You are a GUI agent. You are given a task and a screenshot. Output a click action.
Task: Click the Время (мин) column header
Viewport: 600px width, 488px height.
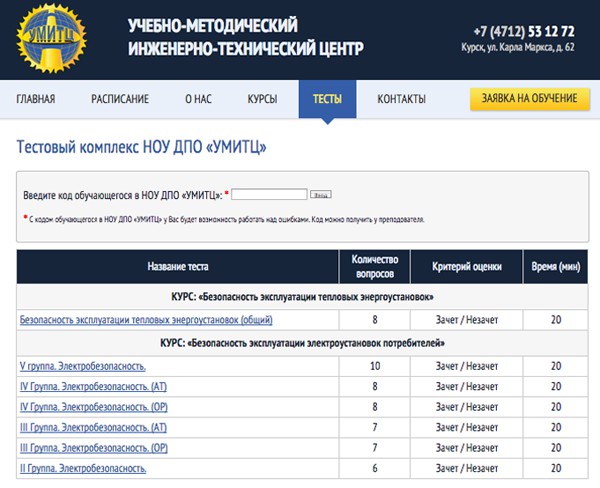point(556,267)
